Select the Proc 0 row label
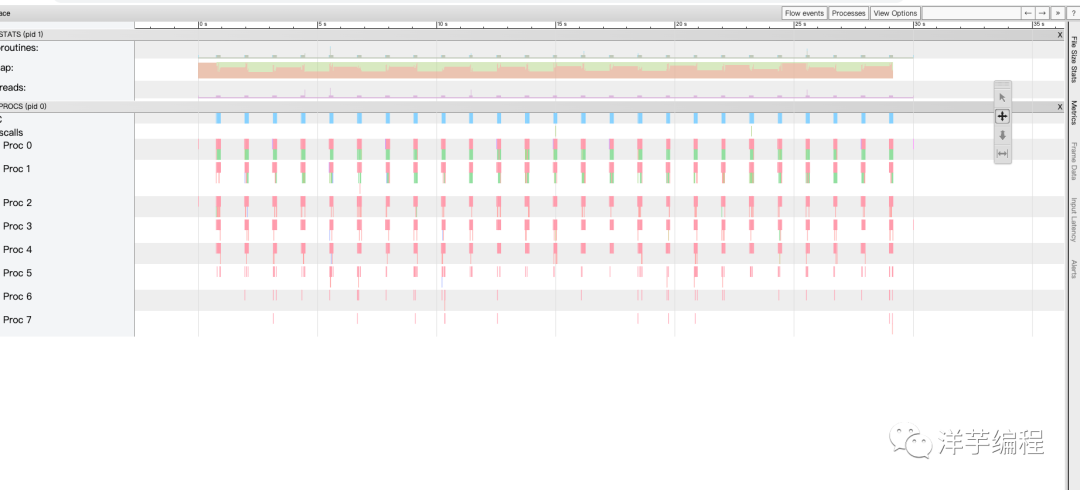This screenshot has height=490, width=1080. (17, 145)
